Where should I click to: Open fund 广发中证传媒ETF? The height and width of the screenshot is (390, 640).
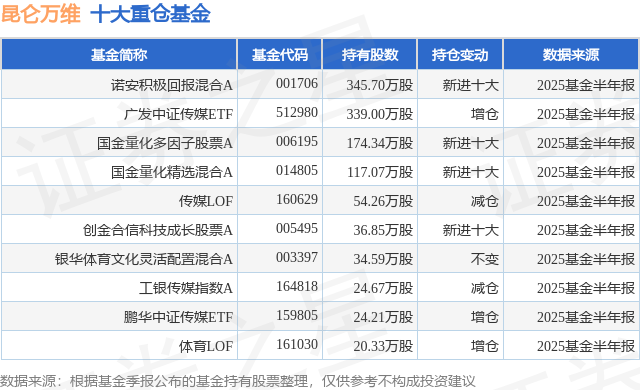point(178,114)
